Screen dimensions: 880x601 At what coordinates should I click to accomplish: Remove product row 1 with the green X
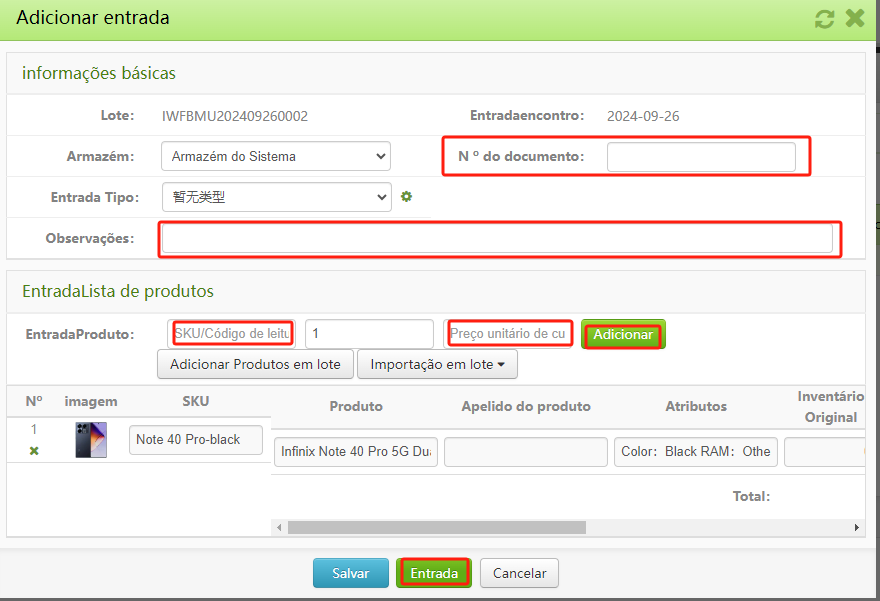pyautogui.click(x=34, y=451)
